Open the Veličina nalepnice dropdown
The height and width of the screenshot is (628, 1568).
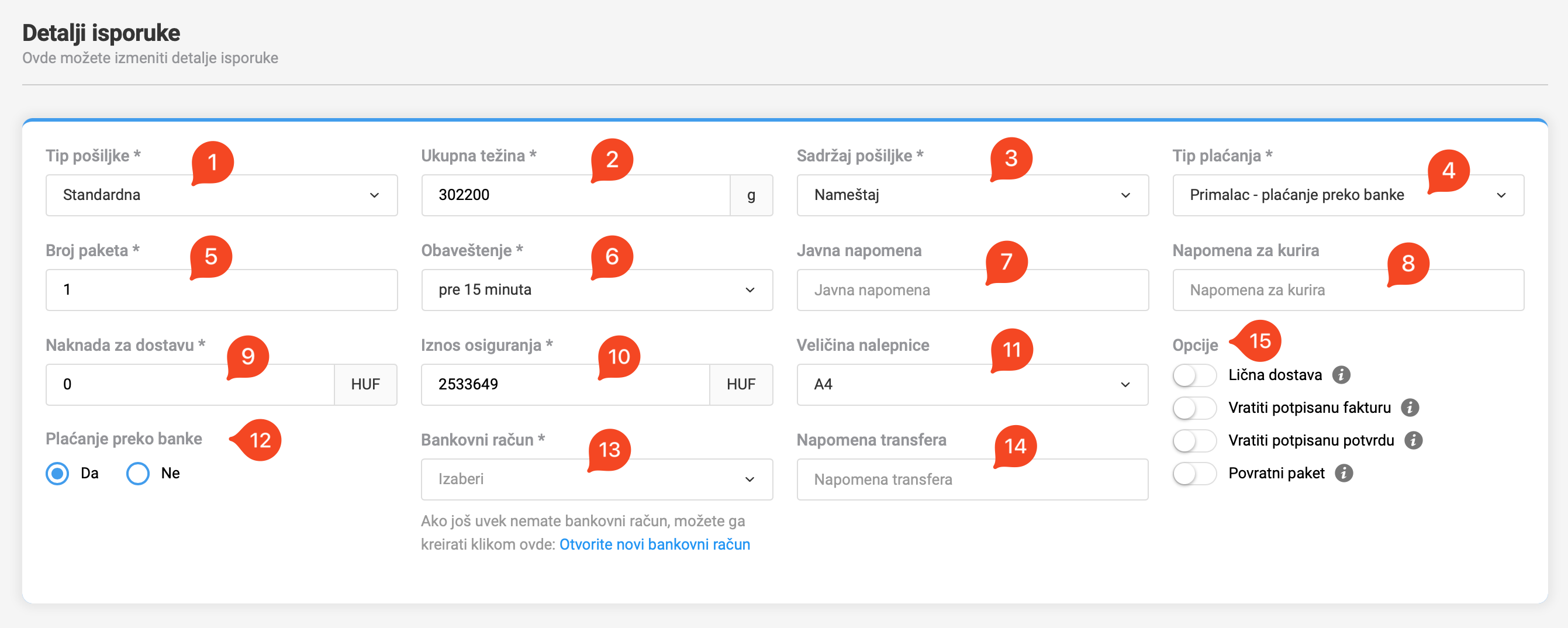pos(972,385)
